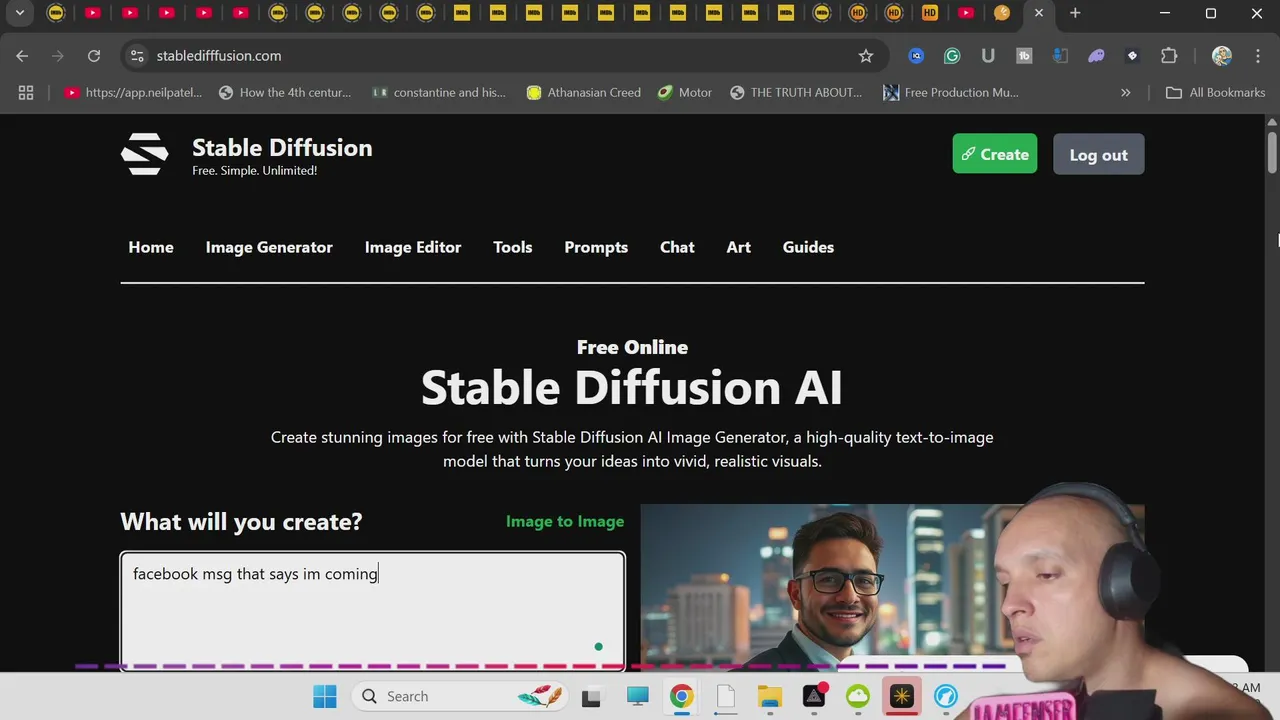Viewport: 1280px width, 720px height.
Task: Open the Athanasian Creed bookmark
Action: click(583, 92)
